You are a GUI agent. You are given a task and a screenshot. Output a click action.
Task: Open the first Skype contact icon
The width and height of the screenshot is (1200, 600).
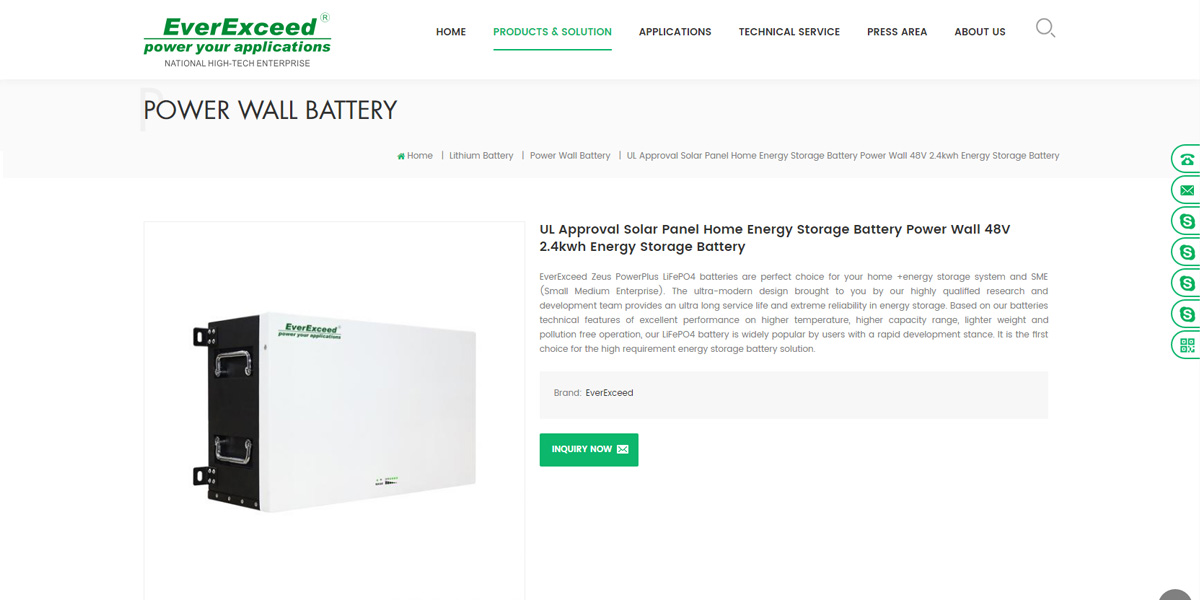[1186, 221]
